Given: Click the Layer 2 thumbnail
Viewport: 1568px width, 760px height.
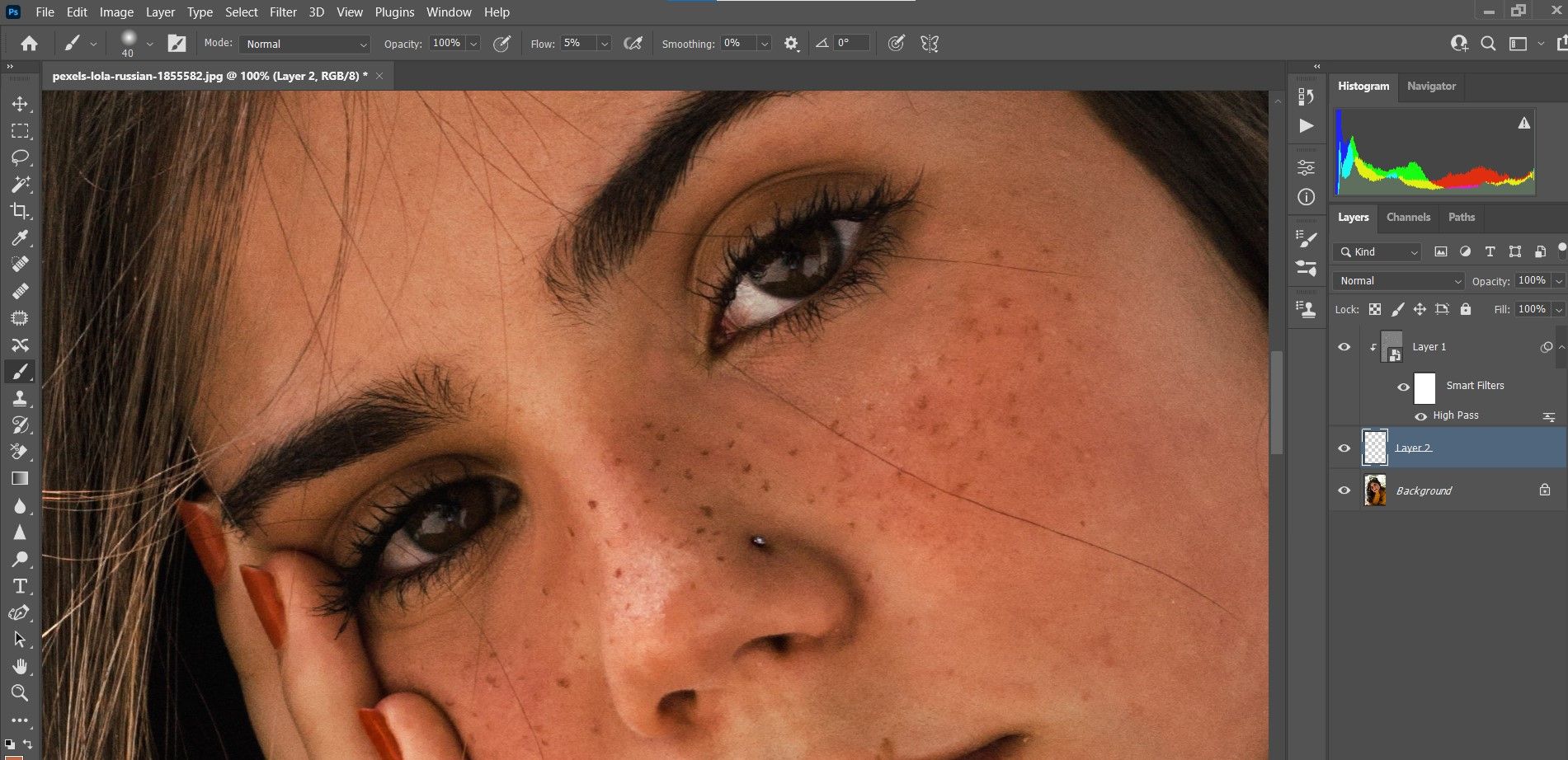Looking at the screenshot, I should (1375, 448).
